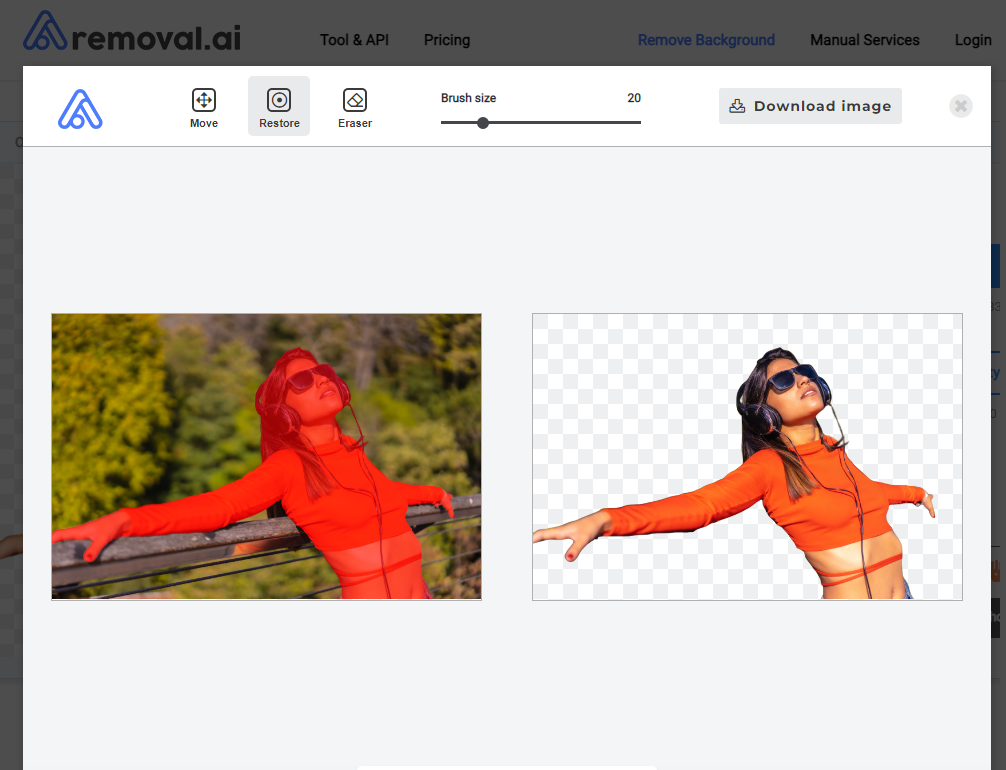
Task: Open the Manual Services page
Action: click(x=864, y=40)
